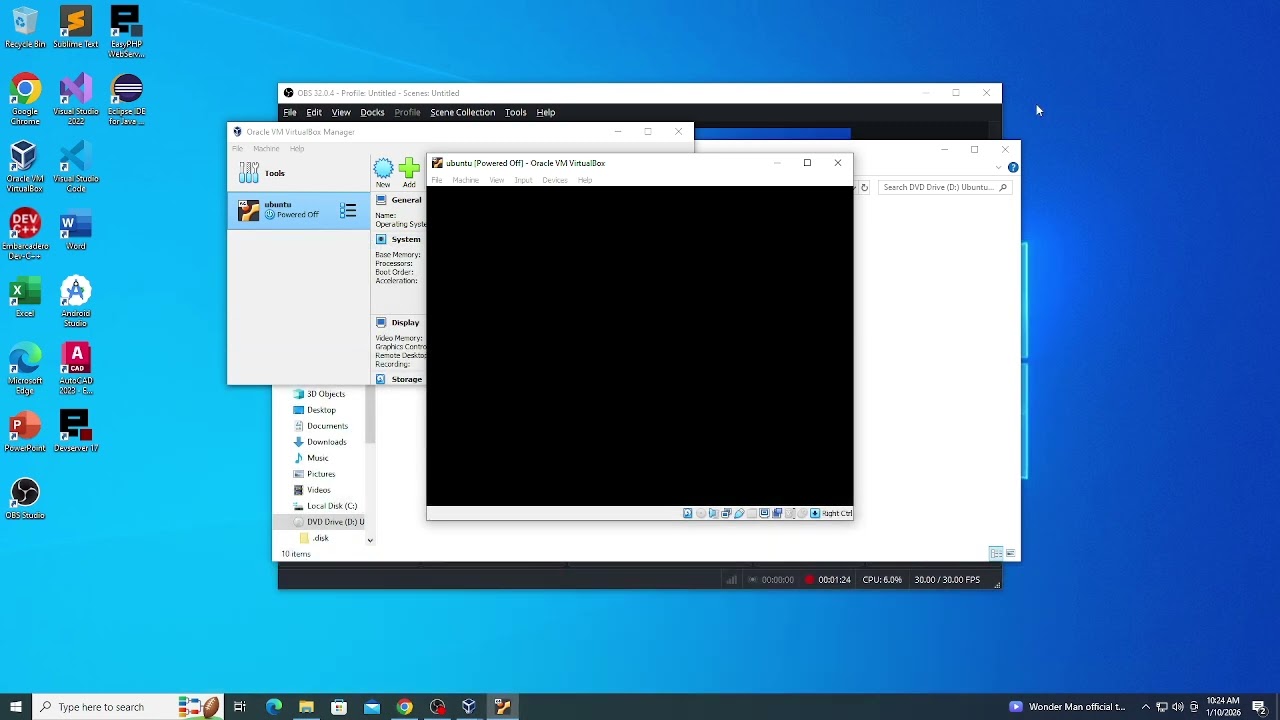Open Android Studio desktop shortcut
Viewport: 1280px width, 720px height.
tap(76, 302)
